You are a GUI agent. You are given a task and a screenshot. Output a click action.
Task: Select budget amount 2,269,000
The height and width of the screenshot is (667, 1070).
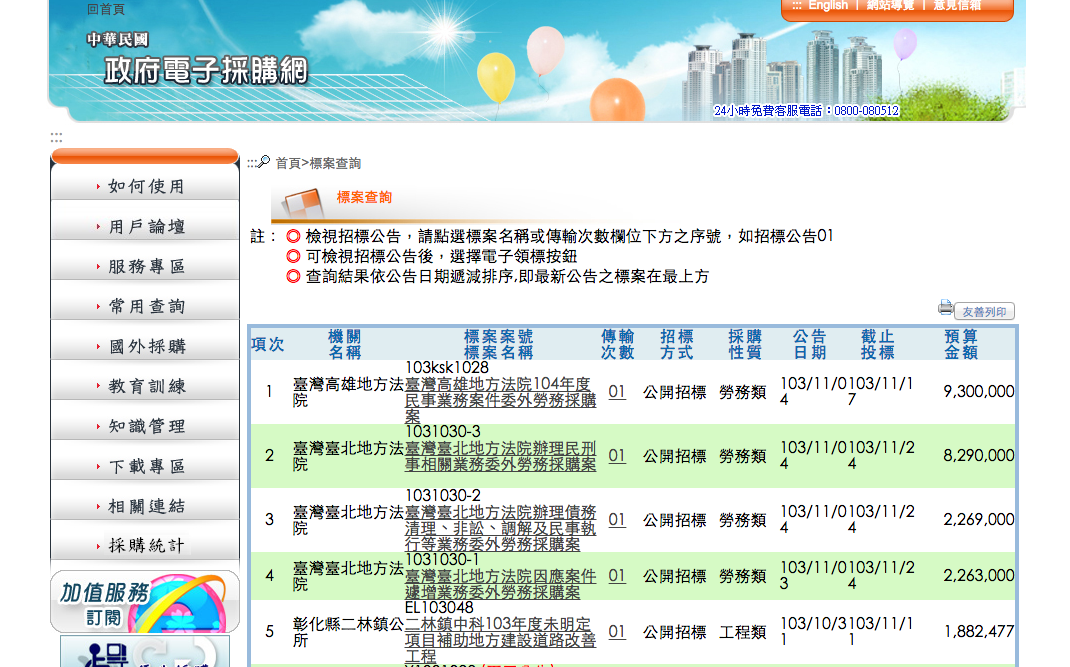[979, 520]
